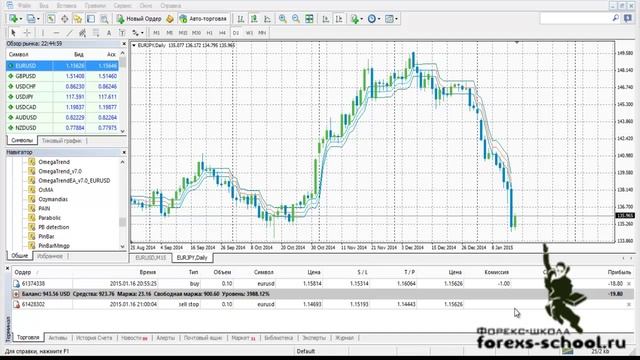
Task: Delete sell stop order 61428302 with X
Action: [x=629, y=304]
